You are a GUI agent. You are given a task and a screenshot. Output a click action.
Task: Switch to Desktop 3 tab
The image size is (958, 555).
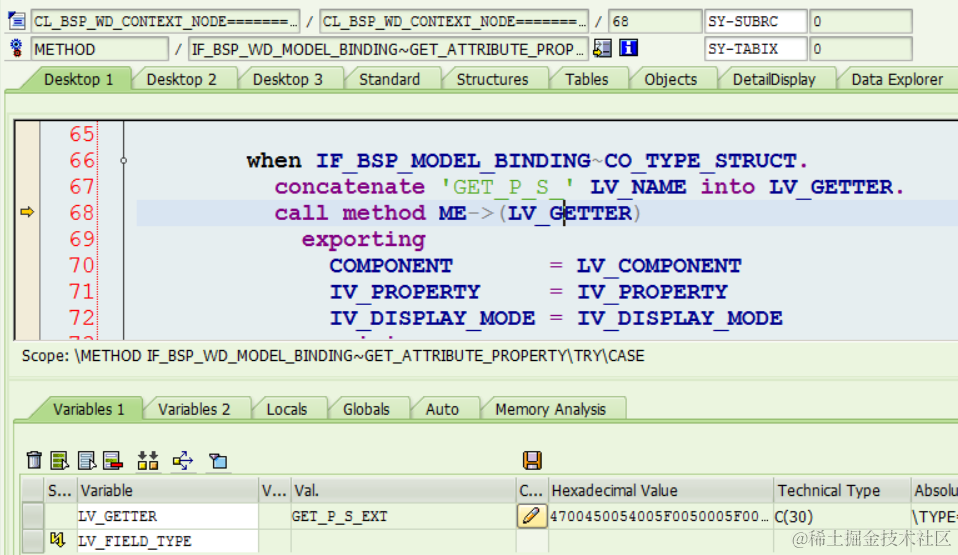coord(288,79)
